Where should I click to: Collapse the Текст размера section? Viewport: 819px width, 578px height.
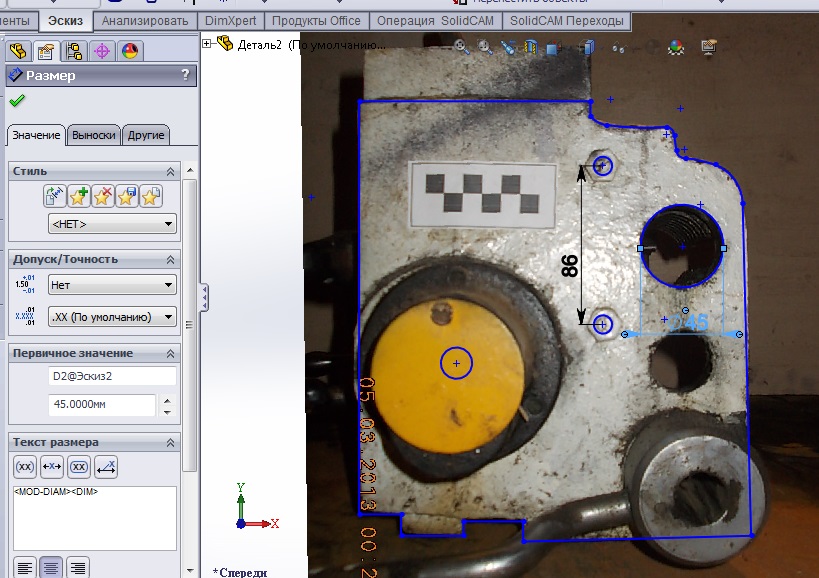click(x=170, y=443)
